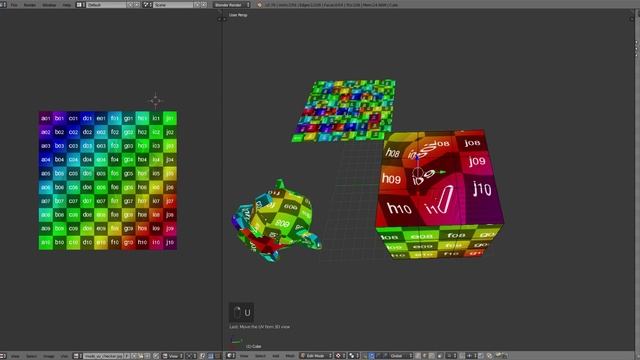Viewport: 640px width, 360px height.
Task: Open proportional editing selector
Action: coord(451,356)
